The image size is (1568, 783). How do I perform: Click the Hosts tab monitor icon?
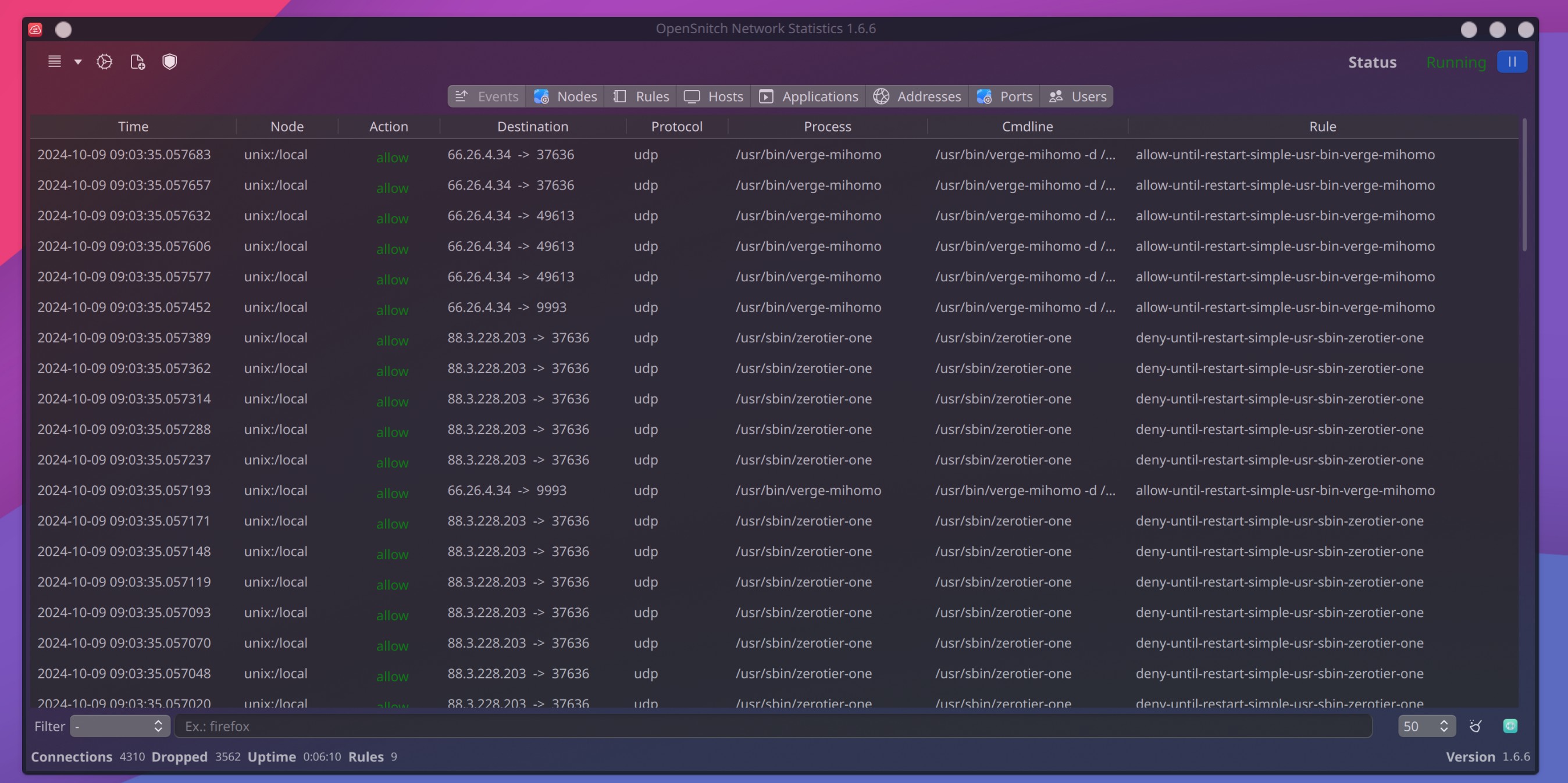click(692, 96)
